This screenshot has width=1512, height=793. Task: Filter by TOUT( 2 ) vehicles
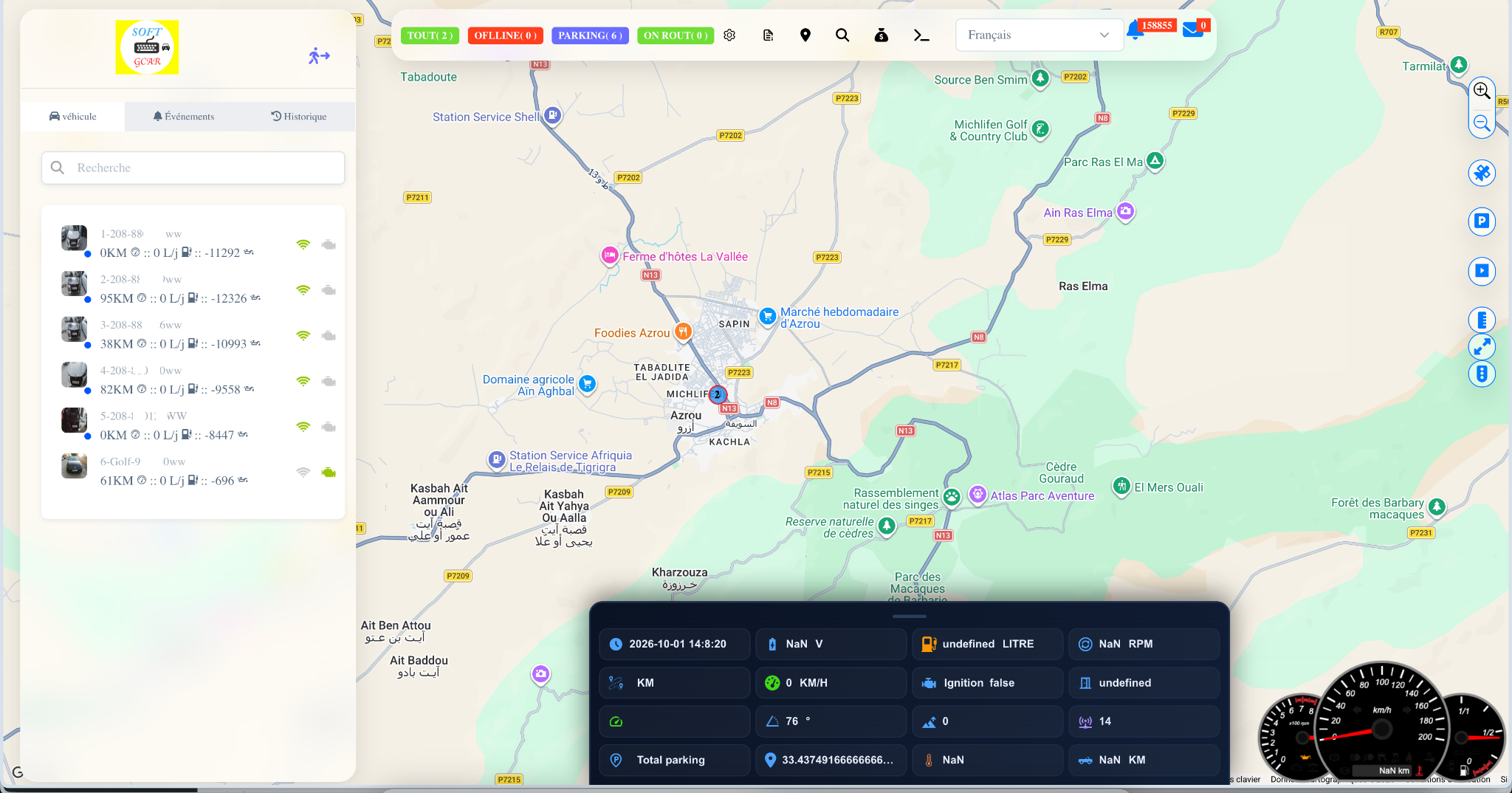click(x=430, y=35)
